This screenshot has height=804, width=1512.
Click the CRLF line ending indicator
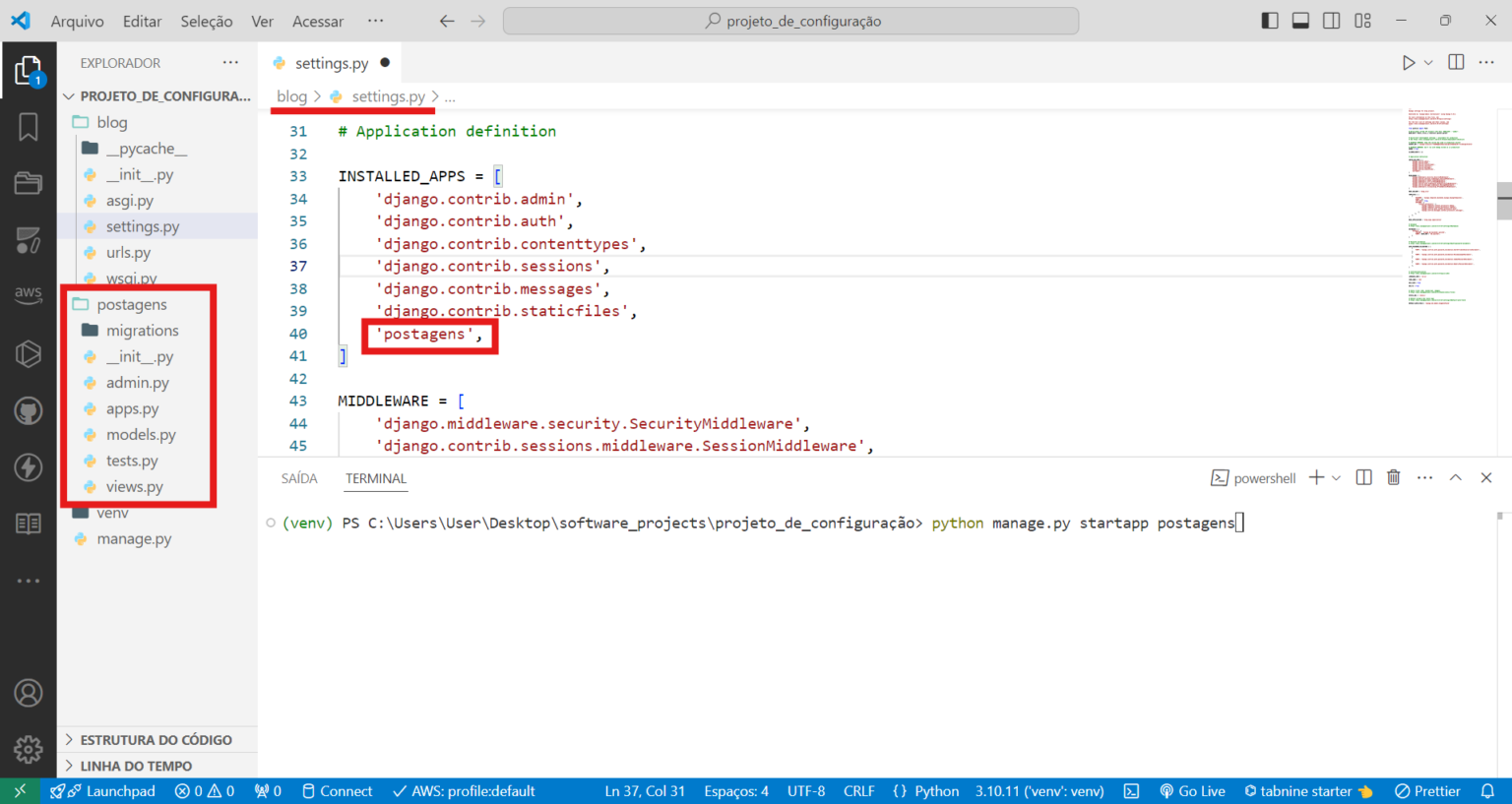(x=858, y=791)
